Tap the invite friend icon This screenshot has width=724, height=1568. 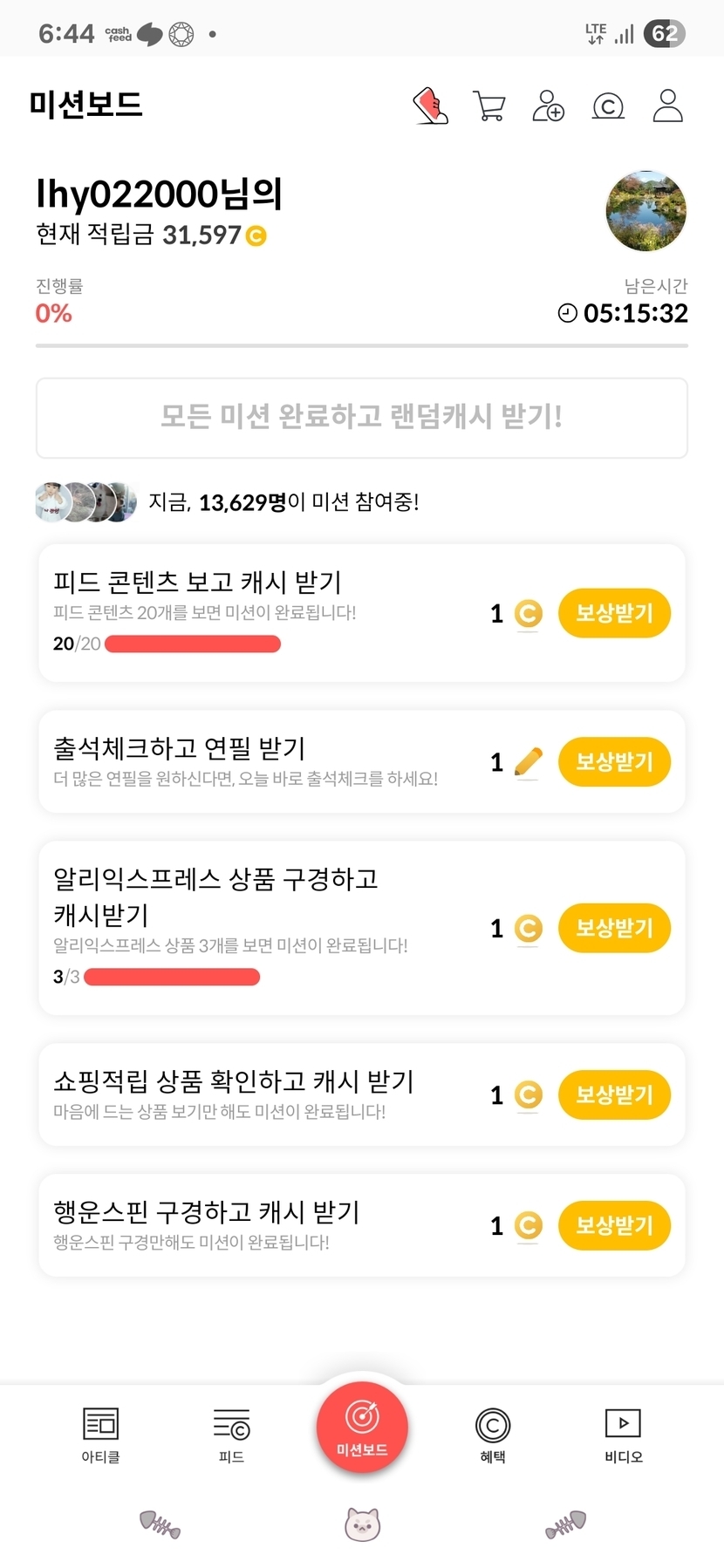549,106
